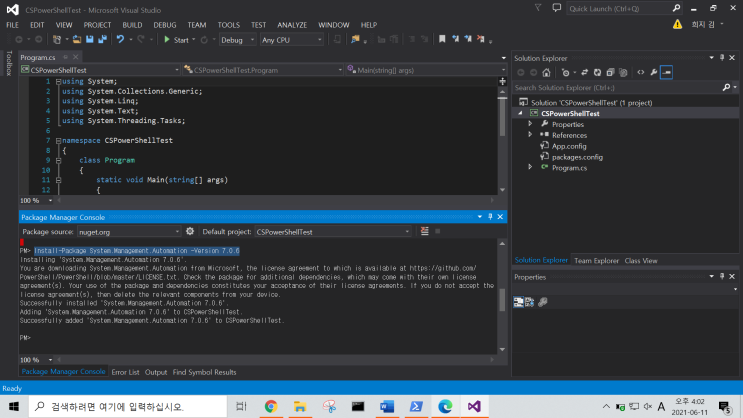Open the Default project dropdown
This screenshot has height=418, width=743.
[x=333, y=232]
